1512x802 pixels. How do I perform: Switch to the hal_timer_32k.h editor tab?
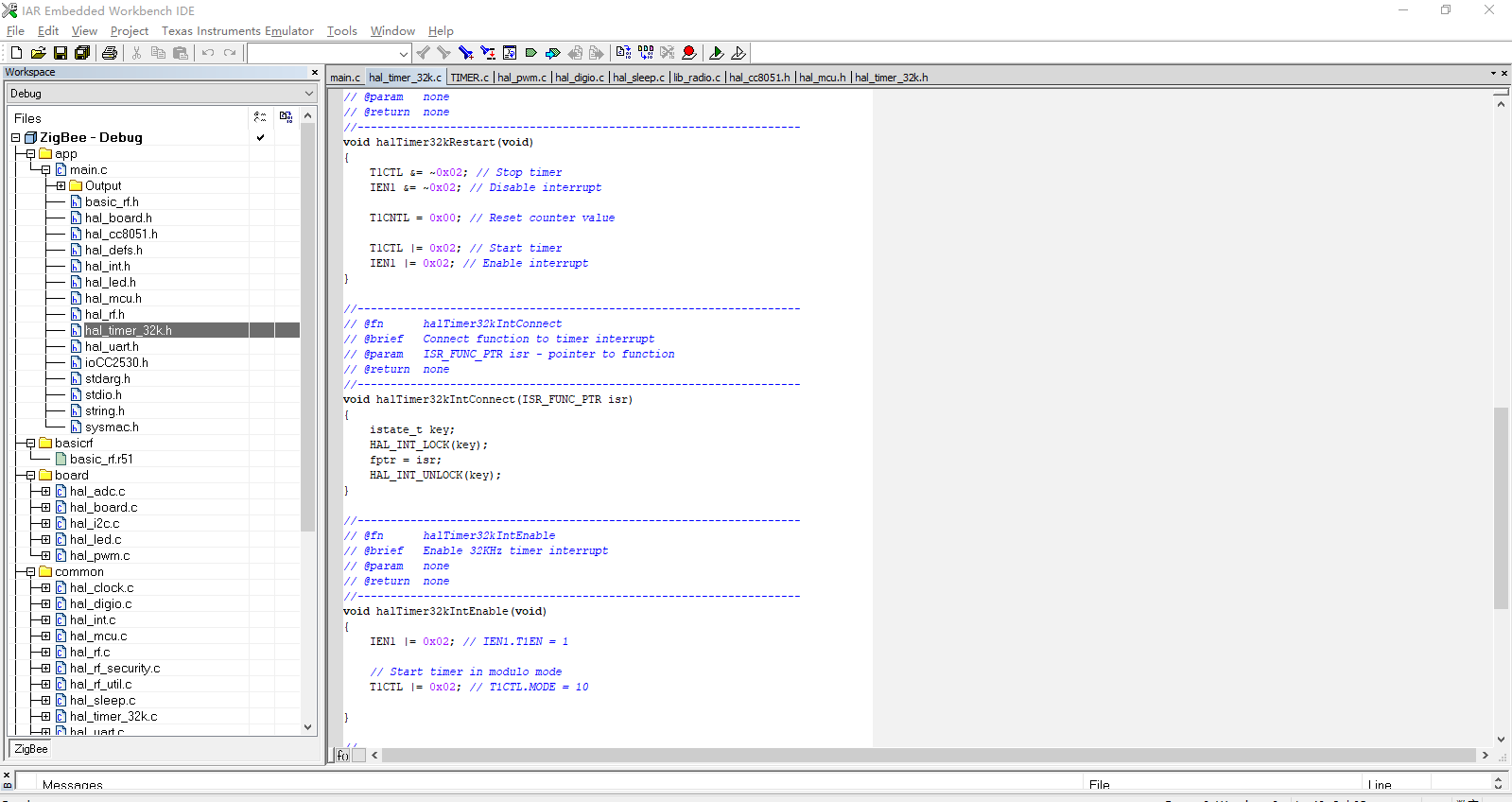point(892,78)
